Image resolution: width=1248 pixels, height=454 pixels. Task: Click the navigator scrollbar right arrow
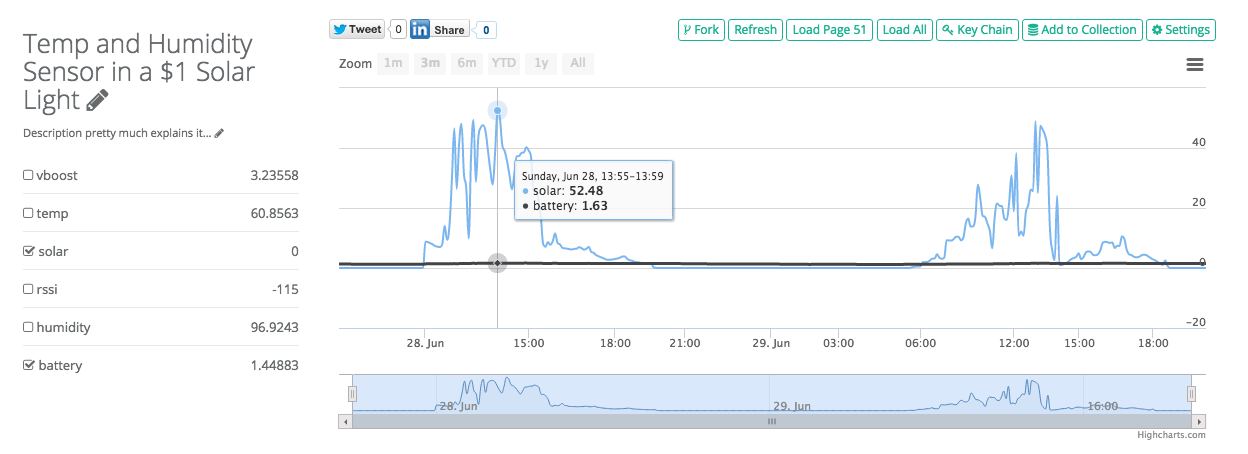pos(1200,422)
